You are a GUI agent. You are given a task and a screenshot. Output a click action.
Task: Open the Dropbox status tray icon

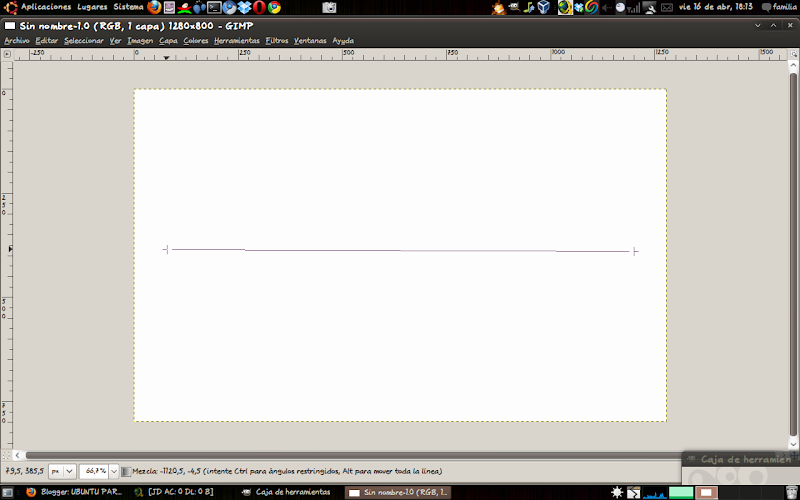[579, 7]
